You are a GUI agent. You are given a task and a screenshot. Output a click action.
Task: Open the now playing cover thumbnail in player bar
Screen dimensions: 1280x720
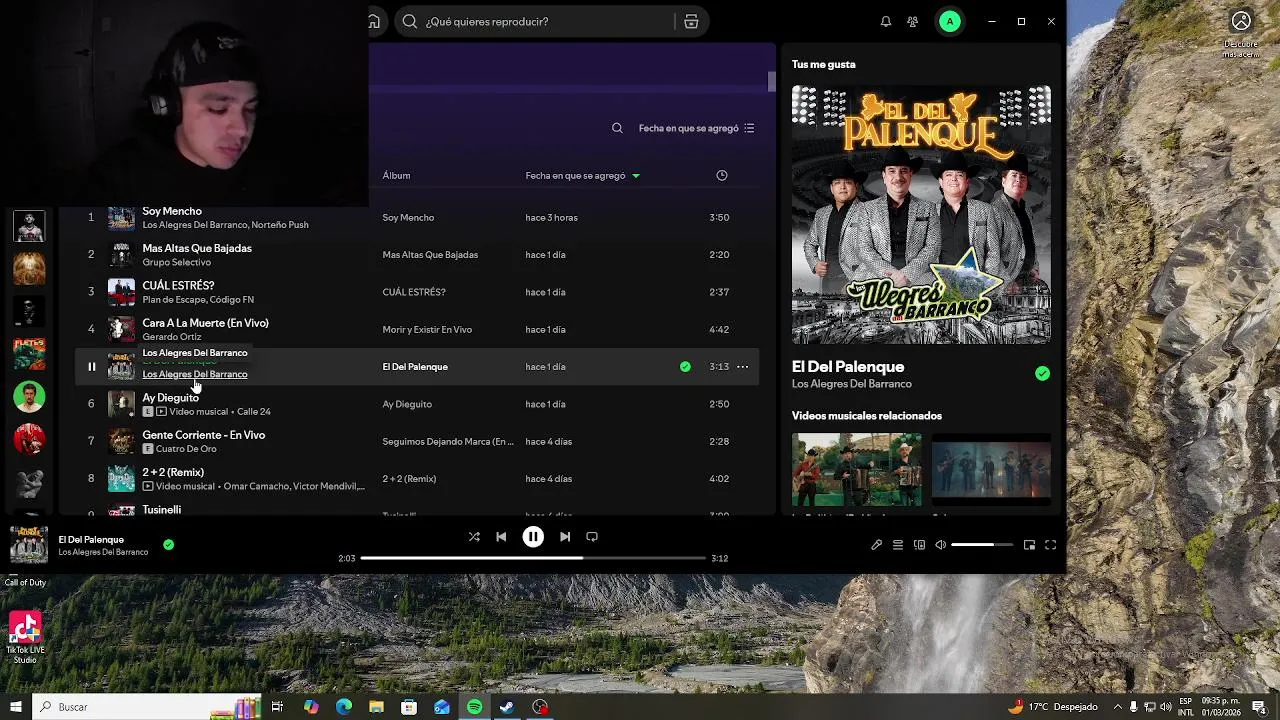click(29, 545)
